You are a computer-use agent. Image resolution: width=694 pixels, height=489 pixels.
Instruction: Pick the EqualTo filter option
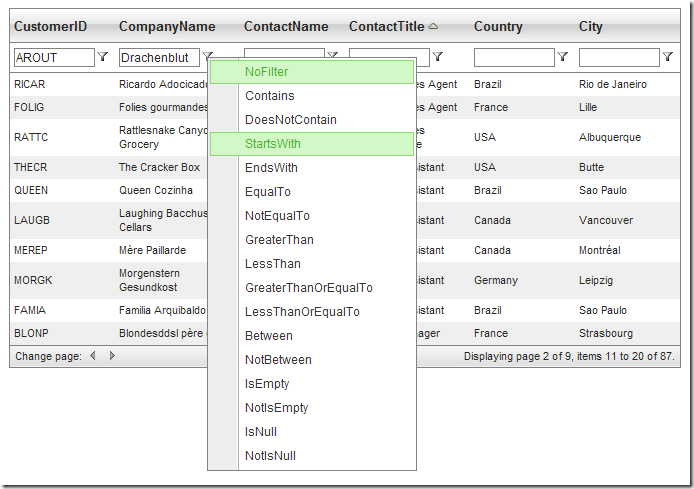(x=268, y=192)
